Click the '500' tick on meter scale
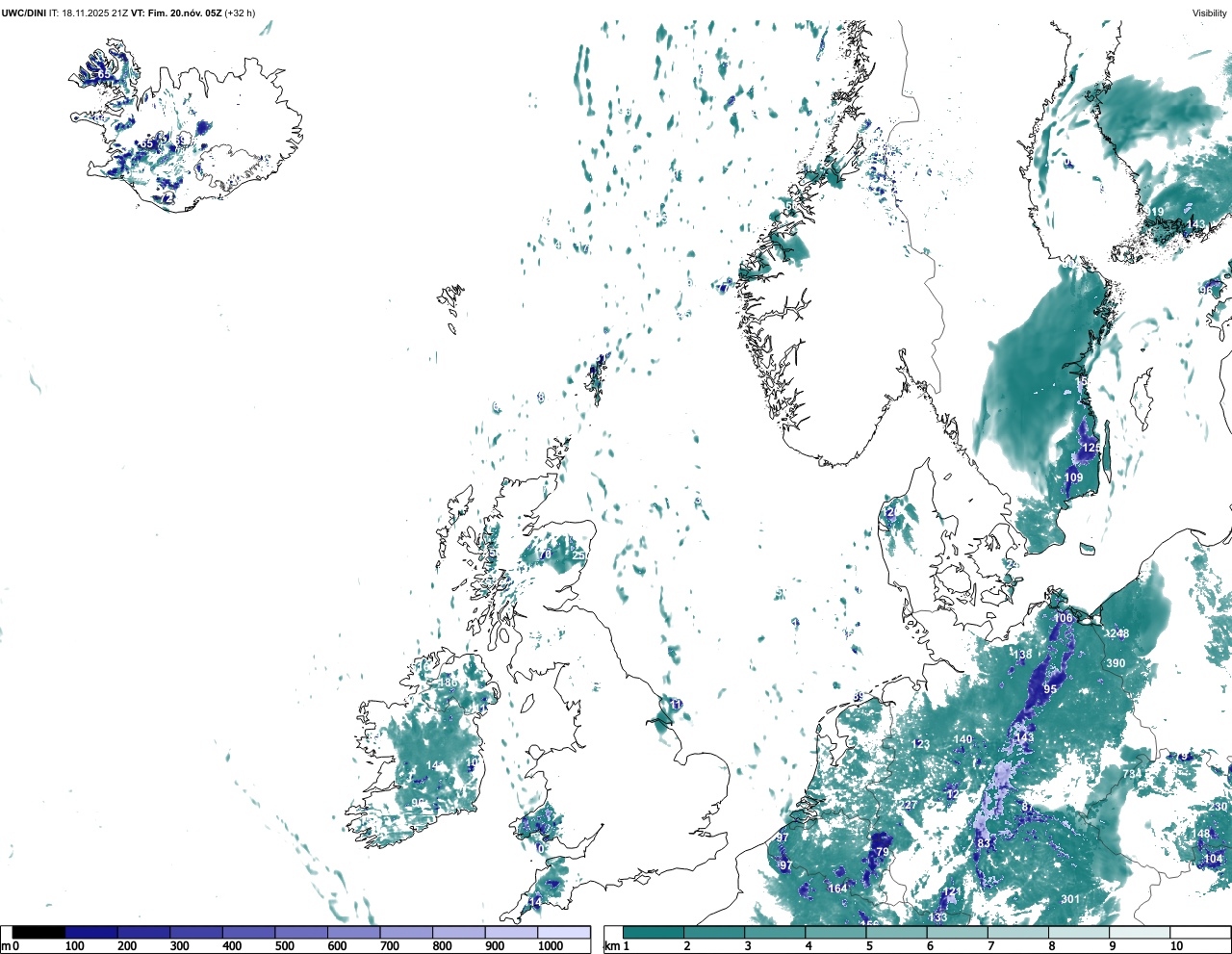 pyautogui.click(x=284, y=946)
